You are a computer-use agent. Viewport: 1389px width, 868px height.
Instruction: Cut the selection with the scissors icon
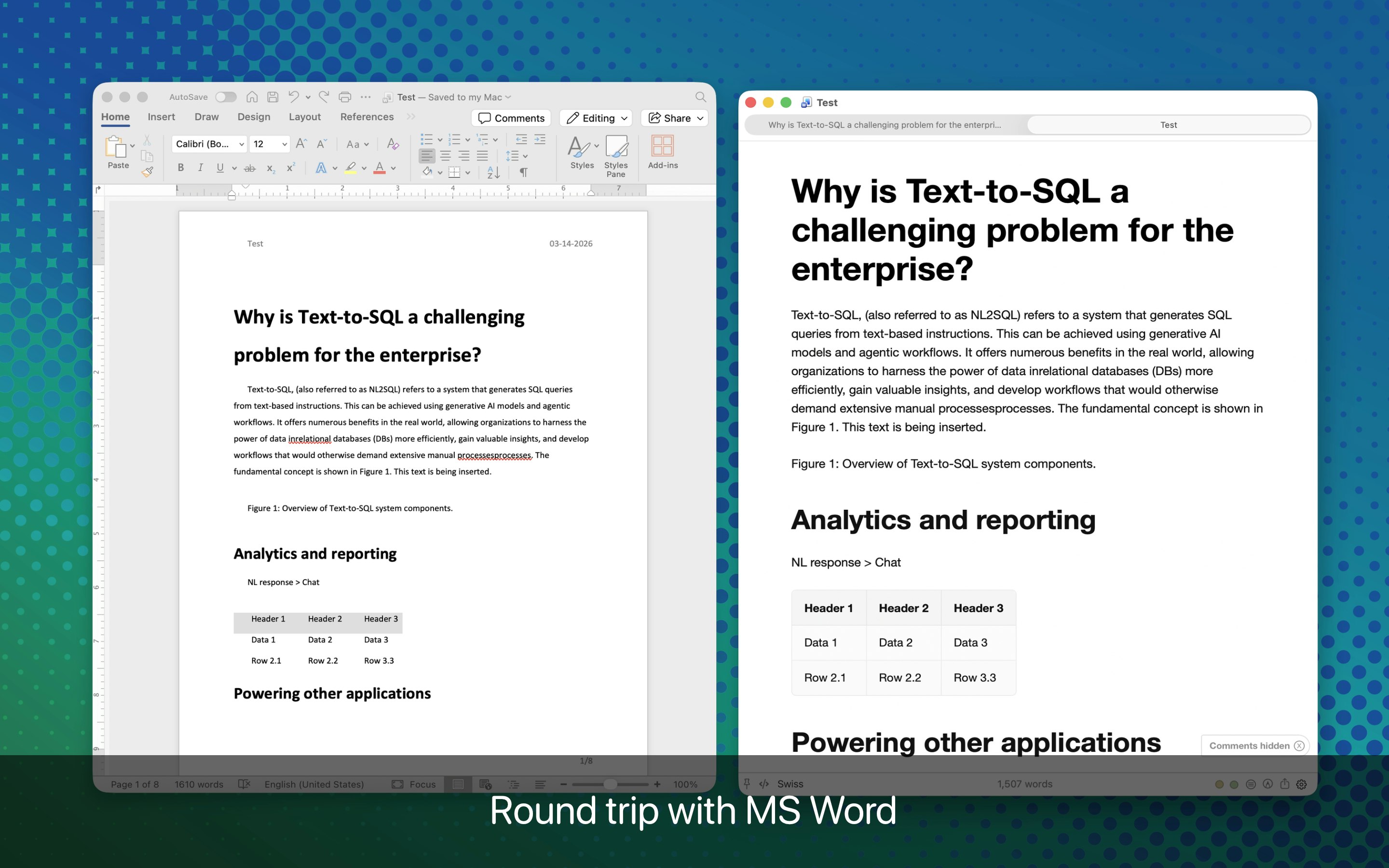point(147,140)
